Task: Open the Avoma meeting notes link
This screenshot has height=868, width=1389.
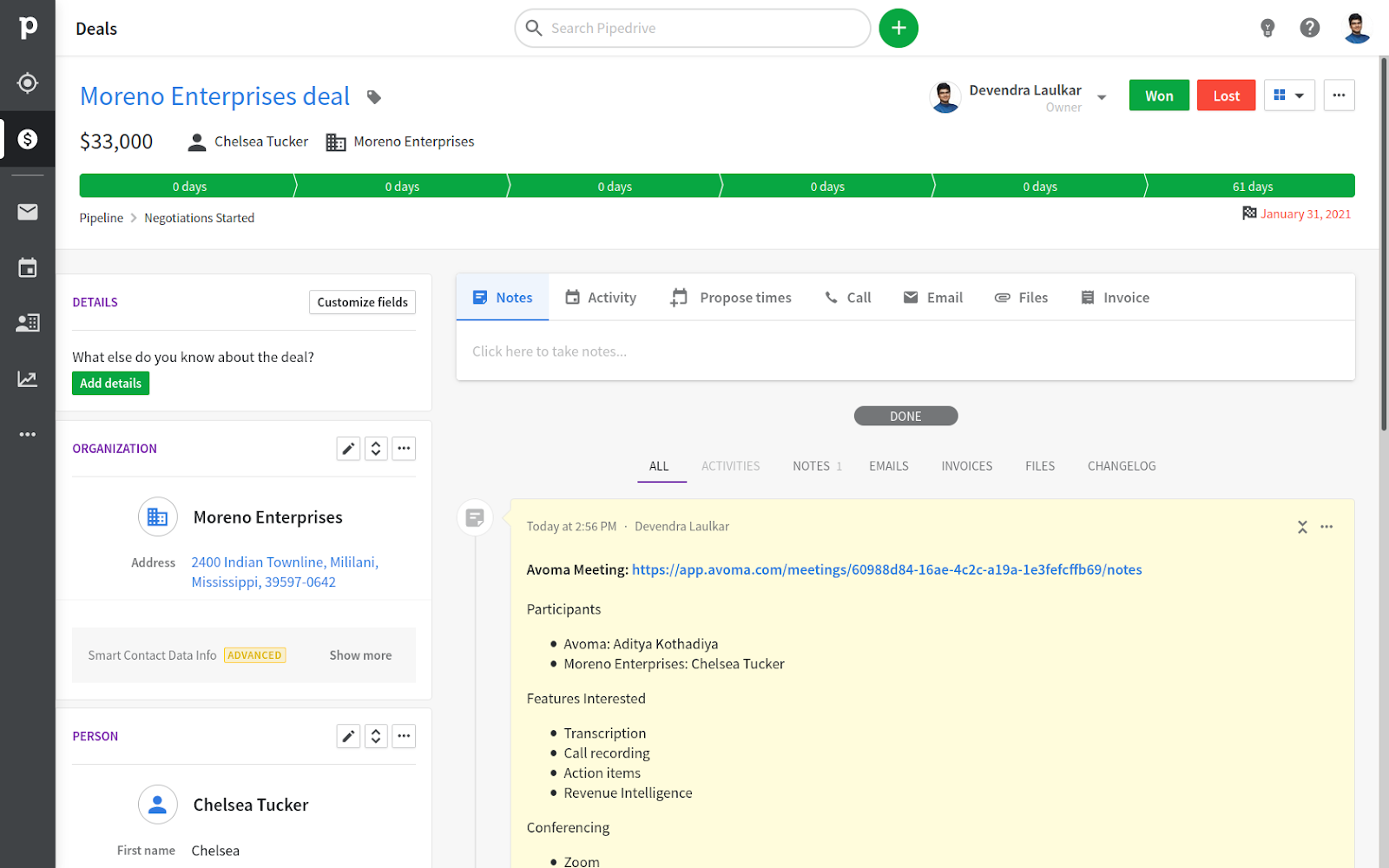Action: 886,569
